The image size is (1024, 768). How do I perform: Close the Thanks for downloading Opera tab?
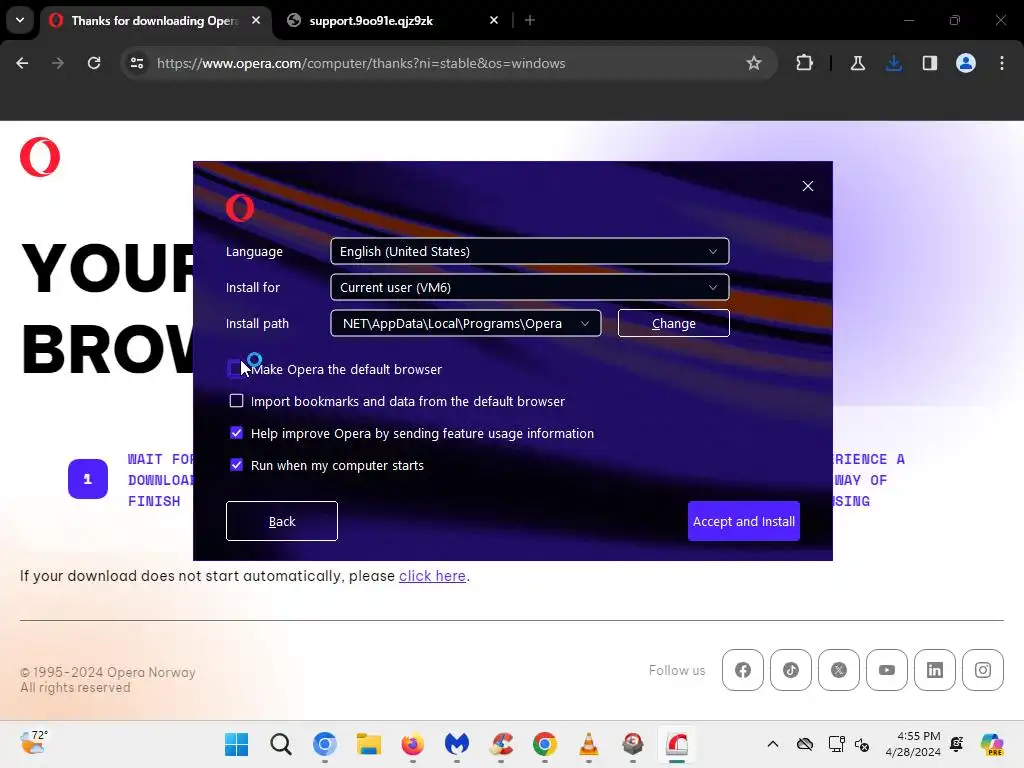tap(256, 20)
